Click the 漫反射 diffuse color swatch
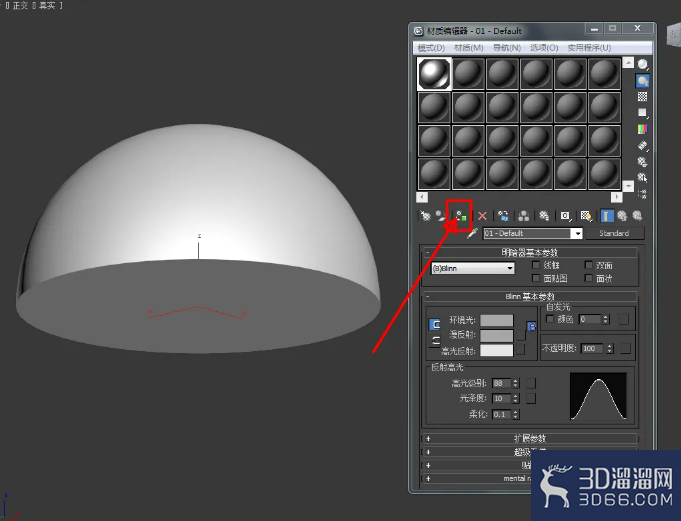681x521 pixels. pos(497,336)
